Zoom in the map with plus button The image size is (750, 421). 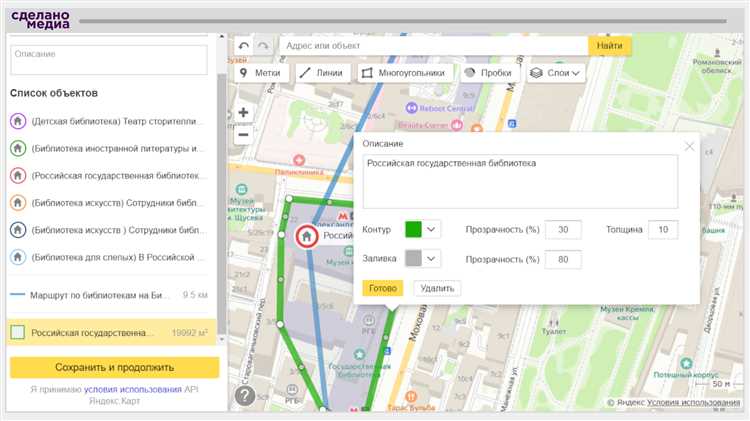[243, 113]
